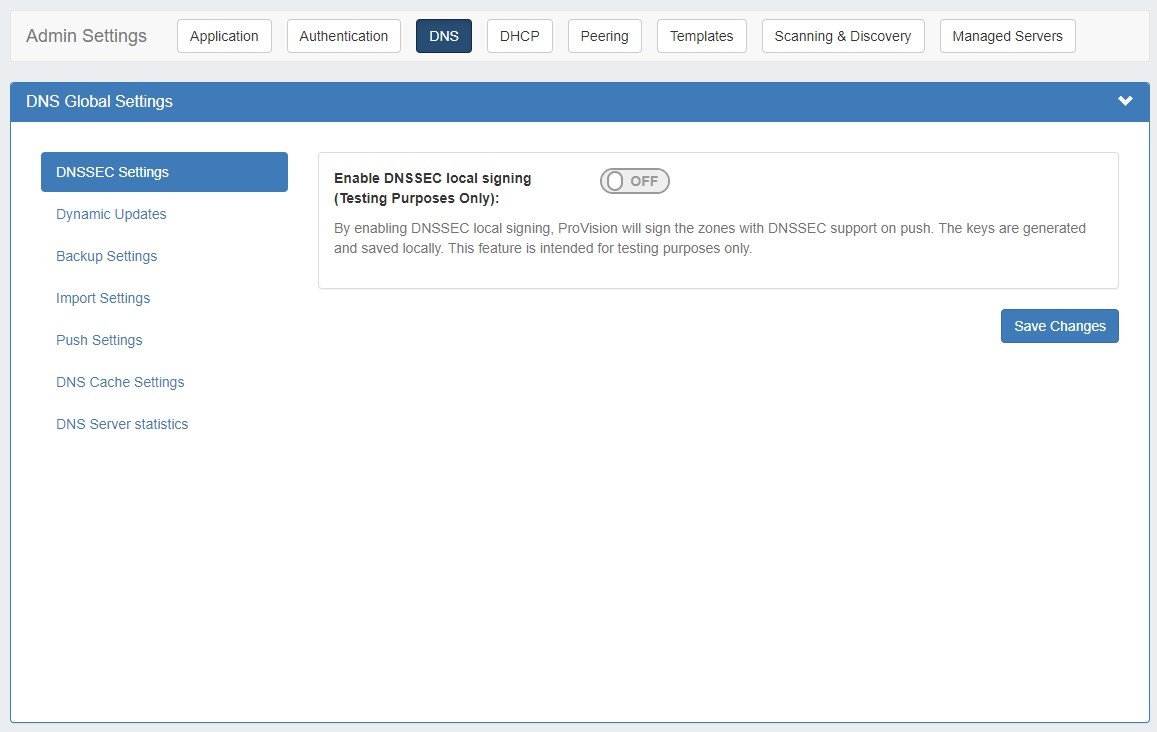Switch to the Authentication tab
Screen dimensions: 1157x732
point(343,36)
